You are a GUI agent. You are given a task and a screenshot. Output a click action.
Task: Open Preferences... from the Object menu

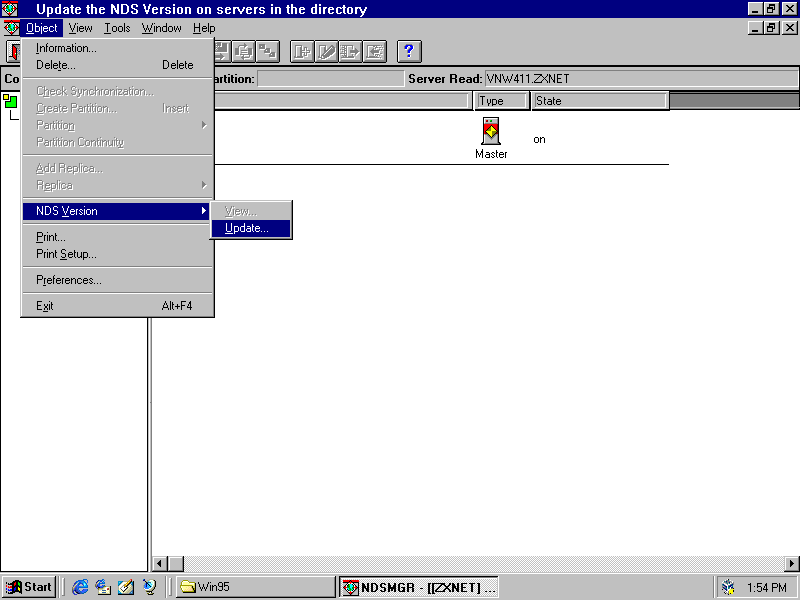(x=117, y=280)
